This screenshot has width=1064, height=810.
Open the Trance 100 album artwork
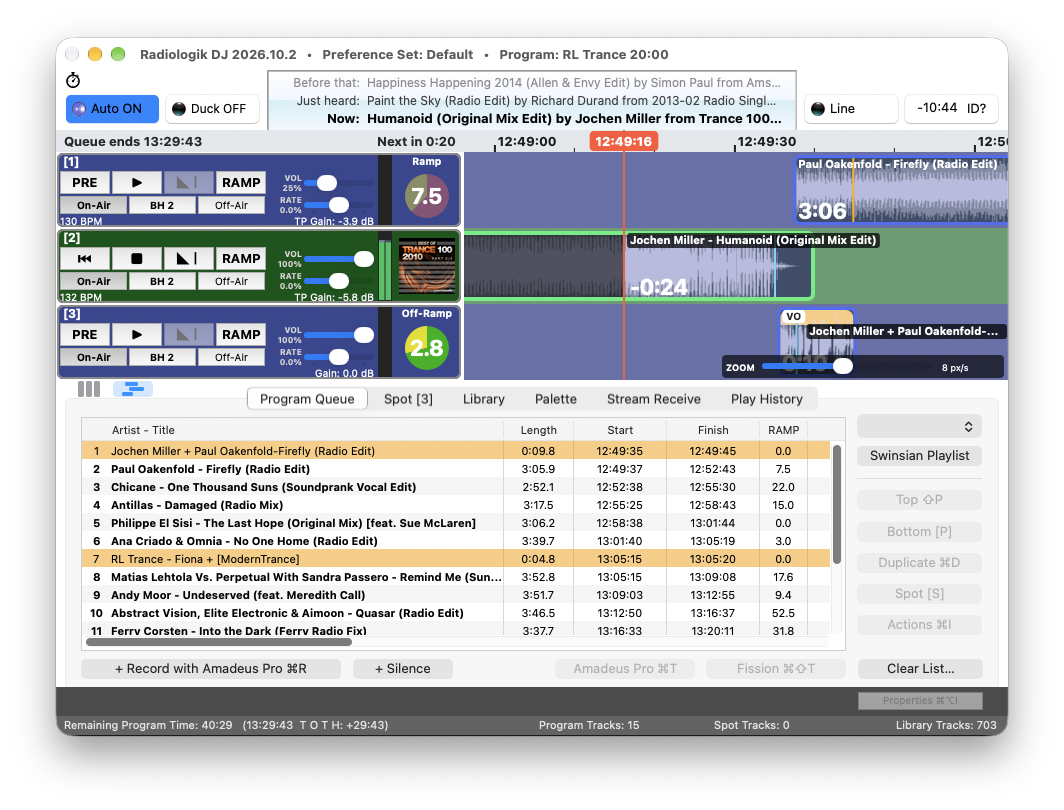pyautogui.click(x=426, y=266)
